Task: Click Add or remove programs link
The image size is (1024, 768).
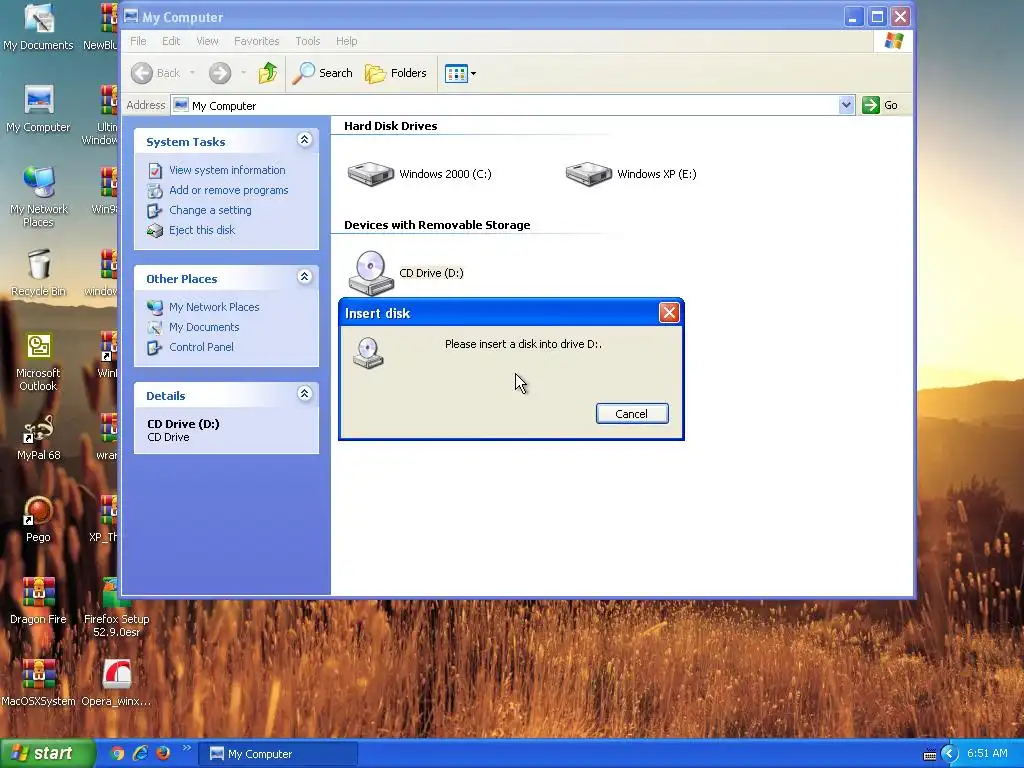Action: (x=229, y=190)
